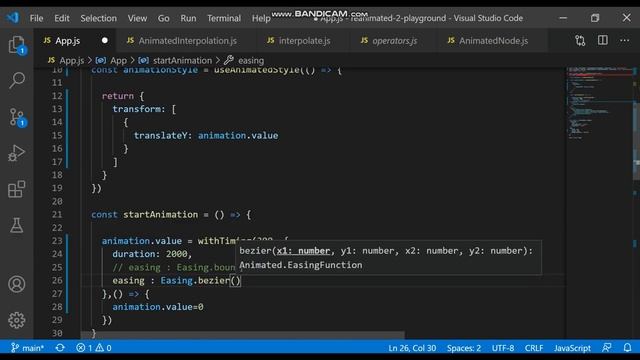Click 'Easing.bezier' text on line 26
The width and height of the screenshot is (640, 360).
click(195, 280)
